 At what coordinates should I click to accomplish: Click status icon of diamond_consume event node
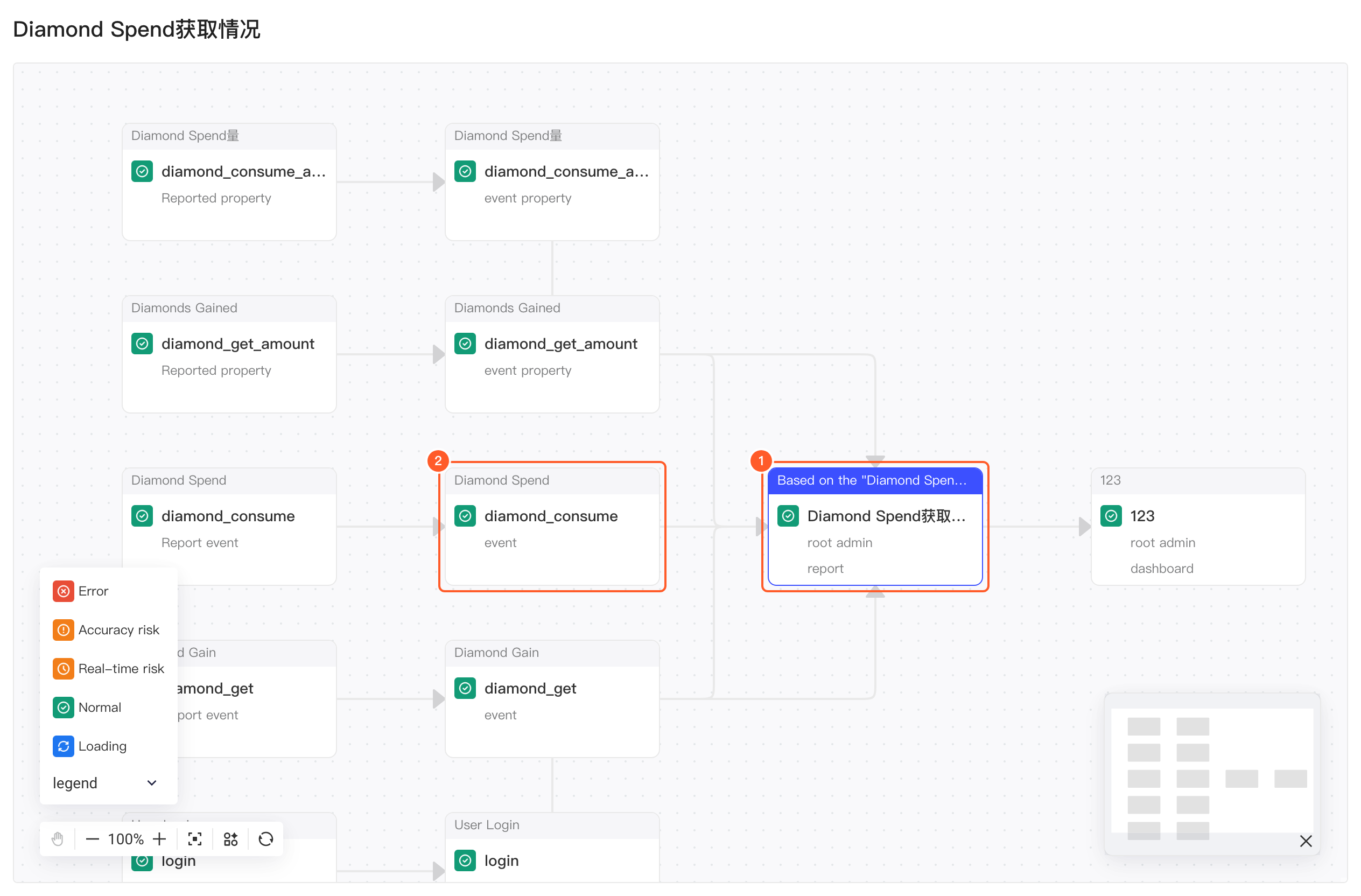465,516
